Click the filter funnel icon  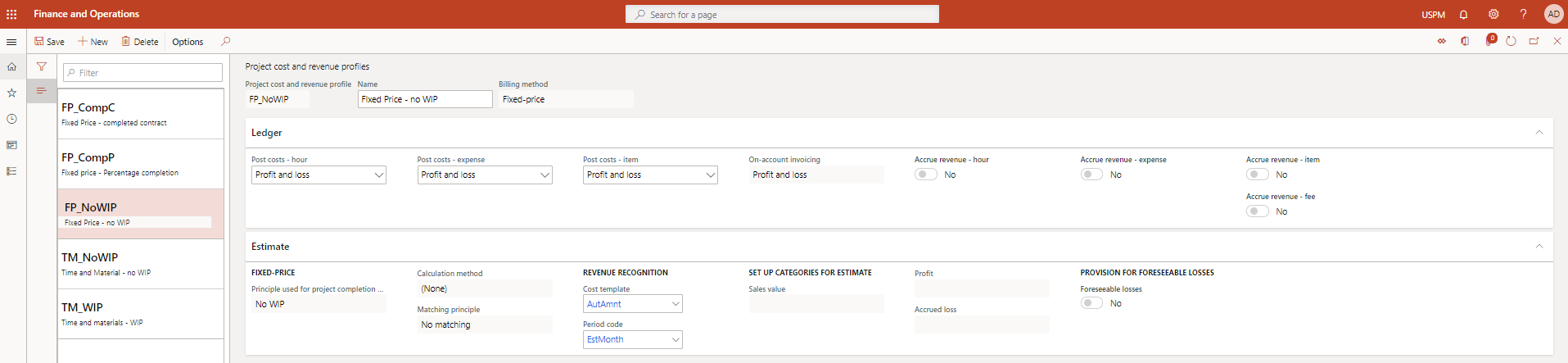click(x=41, y=66)
